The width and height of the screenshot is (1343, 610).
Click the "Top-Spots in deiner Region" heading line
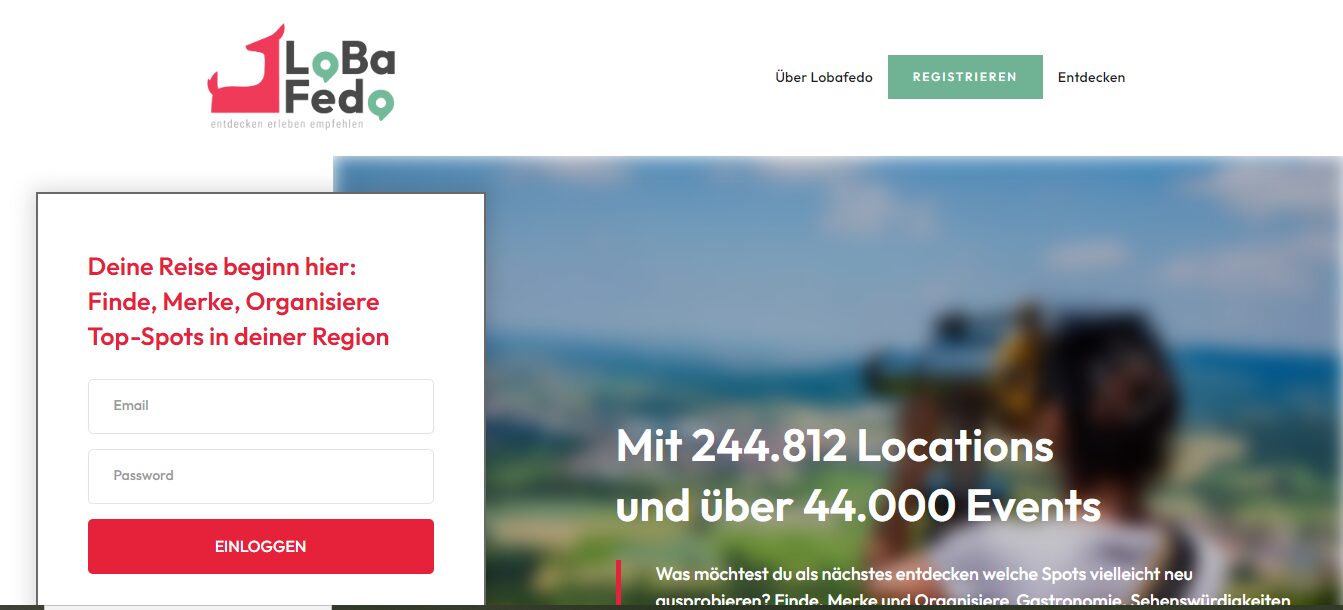tap(238, 337)
